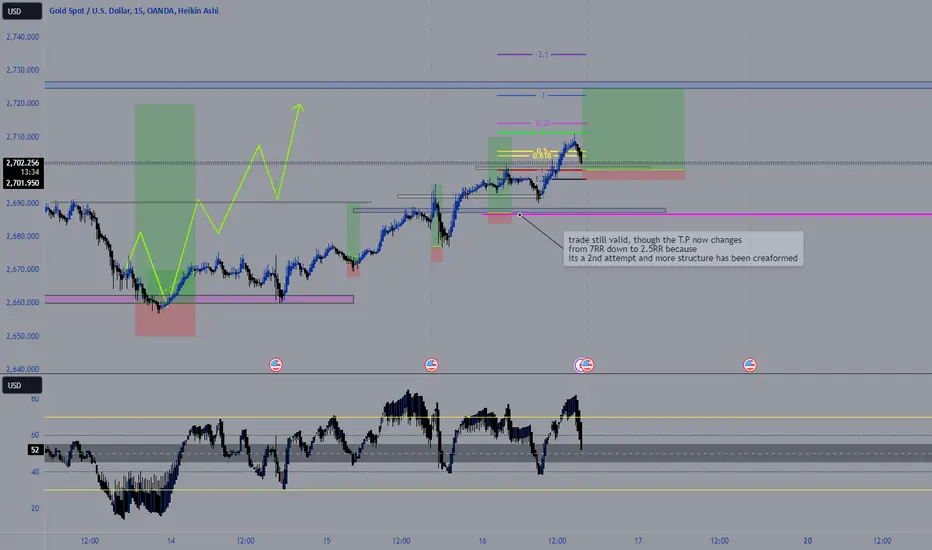Click the 17 date label on time axis
Screen dimensions: 932x550
pyautogui.click(x=638, y=540)
